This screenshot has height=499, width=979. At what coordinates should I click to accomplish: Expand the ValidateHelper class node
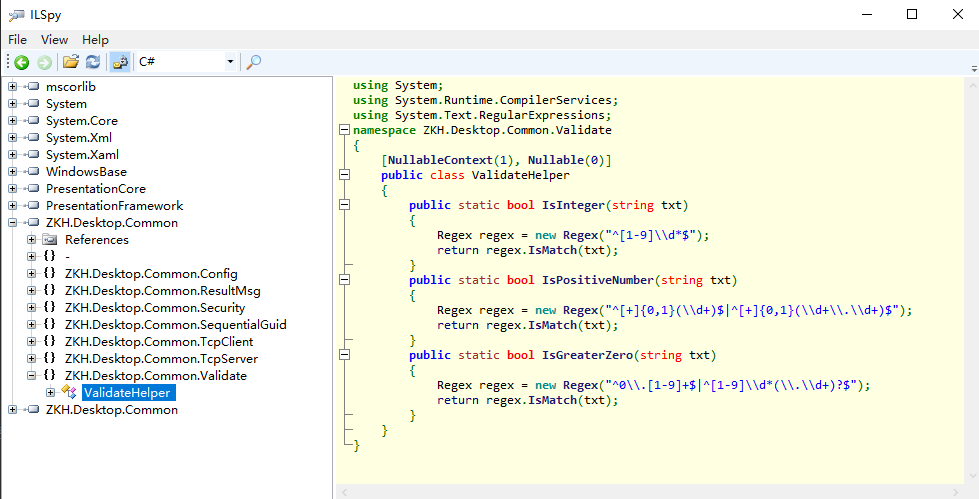coord(51,392)
